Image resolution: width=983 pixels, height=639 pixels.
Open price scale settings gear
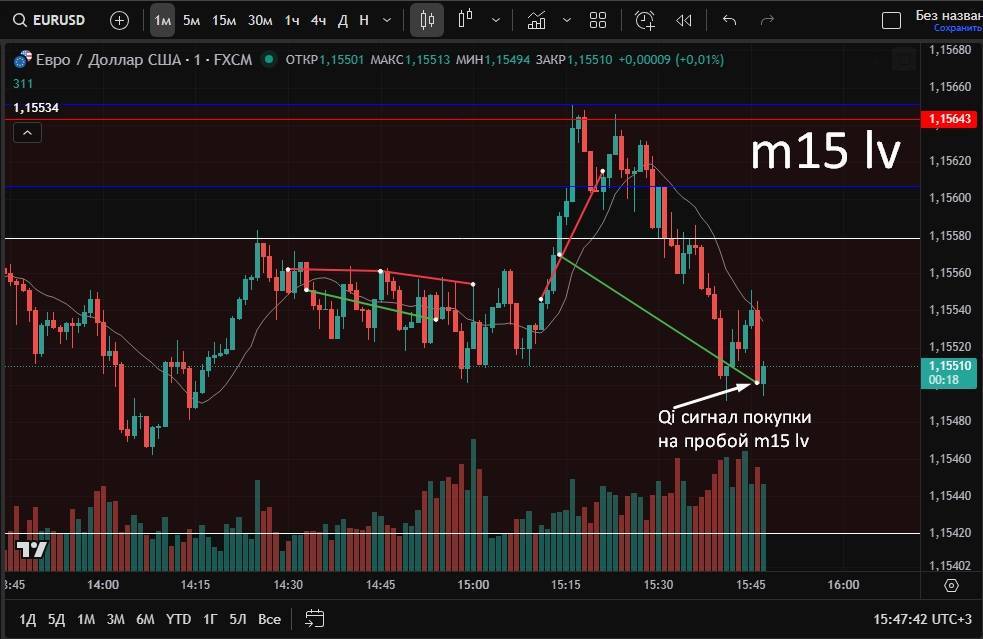pos(951,585)
